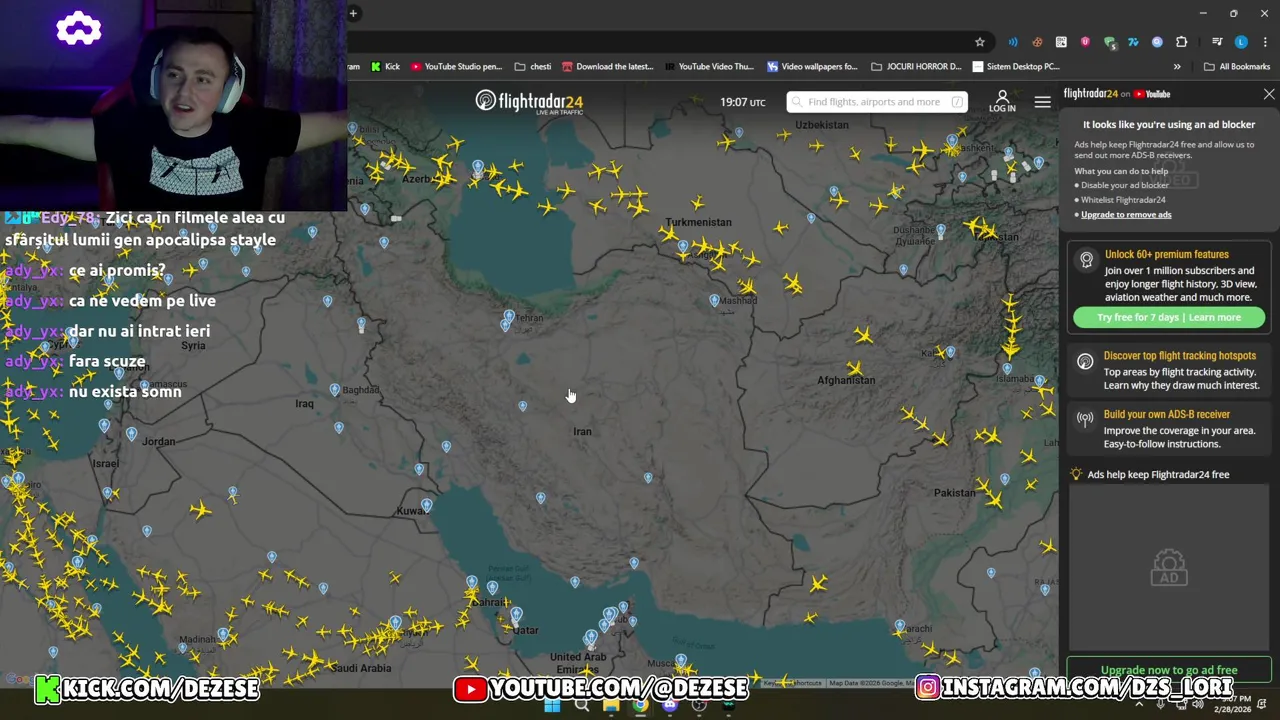The image size is (1280, 720).
Task: Click the flight hotspots target icon
Action: tap(1085, 362)
